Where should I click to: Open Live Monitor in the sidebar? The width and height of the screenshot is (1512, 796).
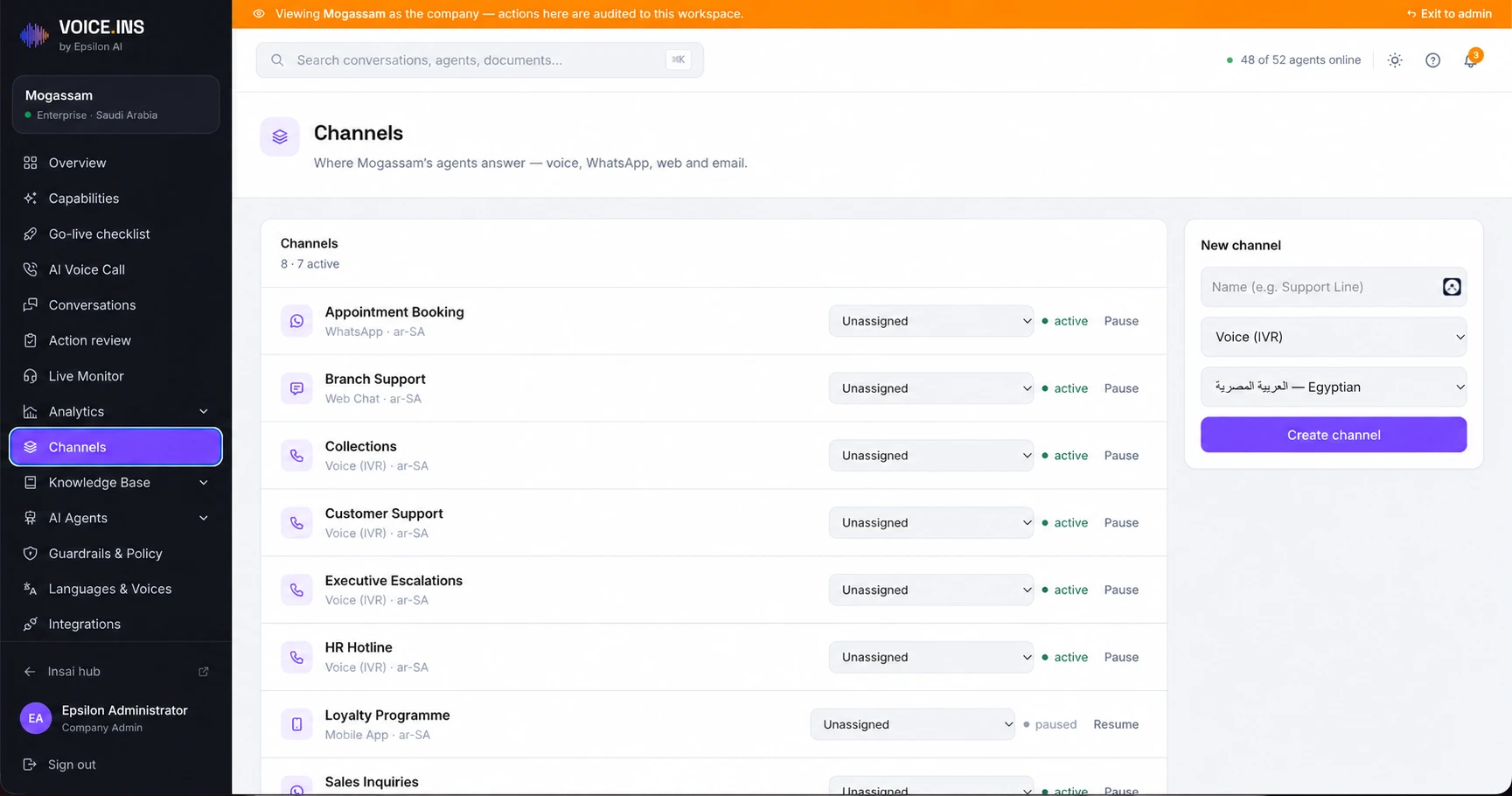click(x=115, y=376)
